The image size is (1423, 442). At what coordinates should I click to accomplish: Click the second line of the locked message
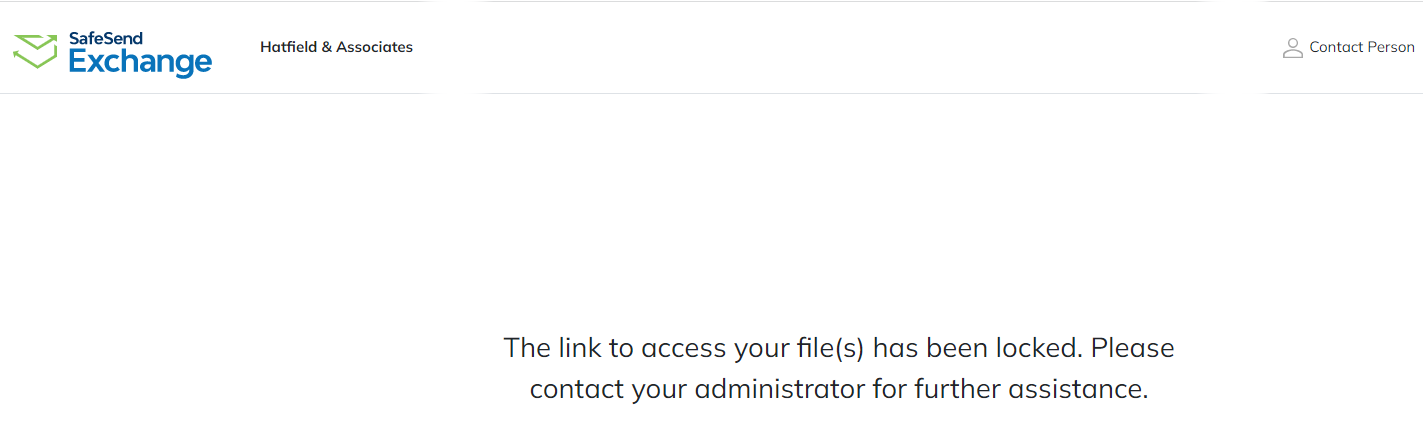(838, 388)
